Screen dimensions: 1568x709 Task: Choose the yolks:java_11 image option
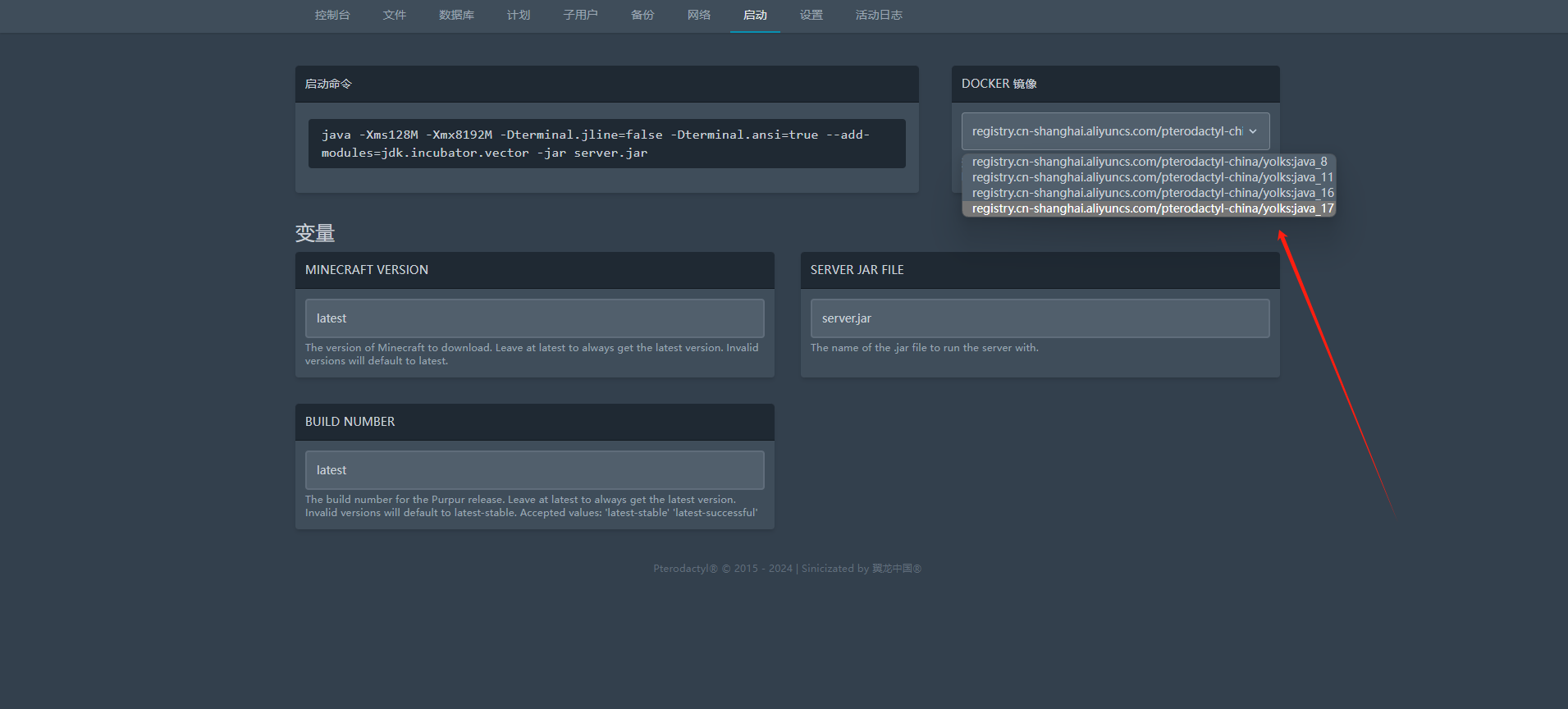coord(1149,177)
